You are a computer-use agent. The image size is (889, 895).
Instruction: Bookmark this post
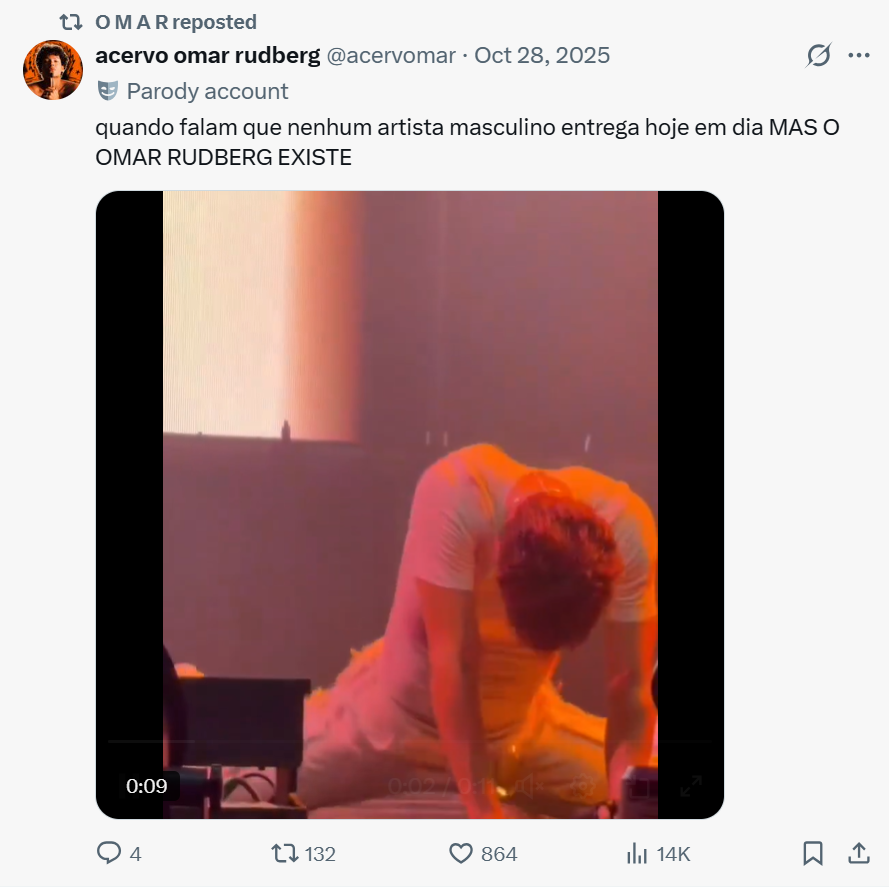813,853
